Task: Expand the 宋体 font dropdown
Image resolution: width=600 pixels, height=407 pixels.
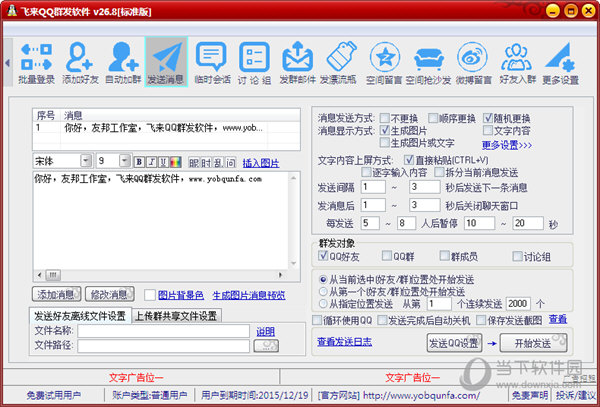Action: pos(86,161)
